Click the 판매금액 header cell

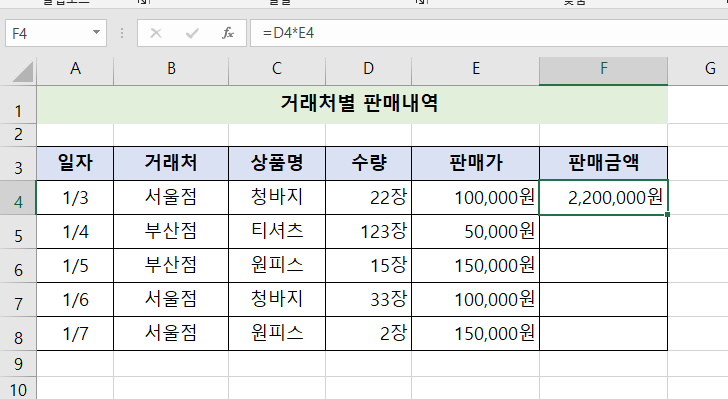[604, 164]
